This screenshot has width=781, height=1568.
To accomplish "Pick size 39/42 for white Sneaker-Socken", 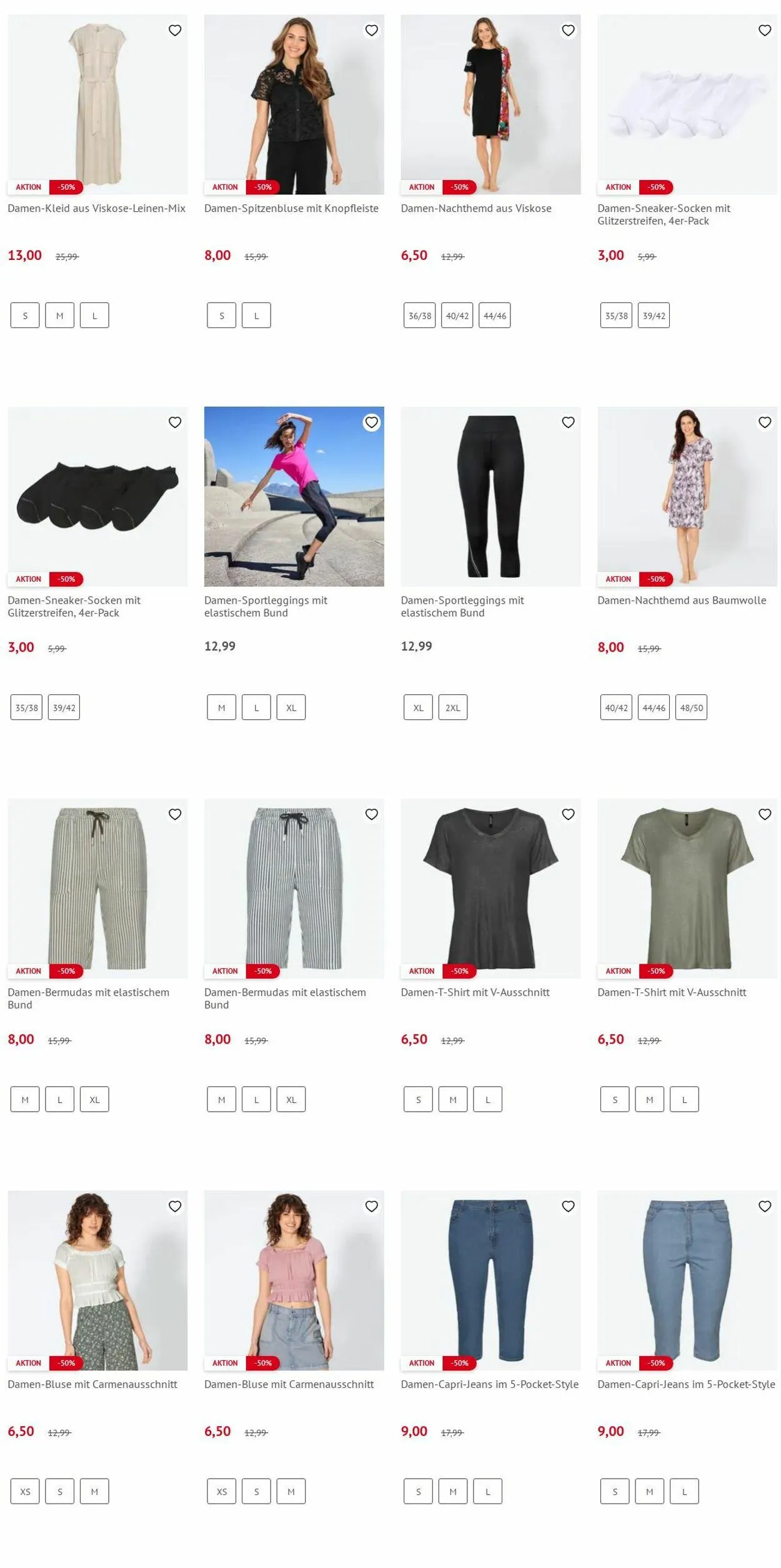I will click(x=654, y=316).
